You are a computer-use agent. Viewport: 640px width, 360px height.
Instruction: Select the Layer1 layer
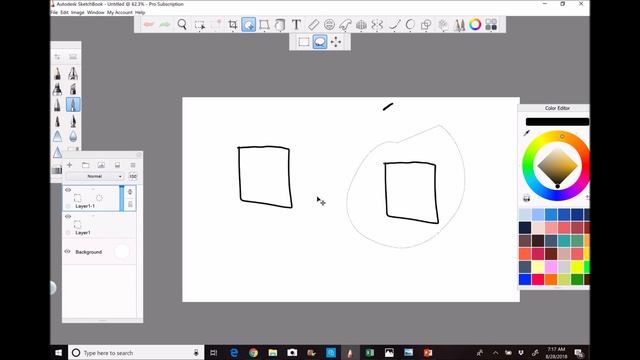tap(99, 225)
